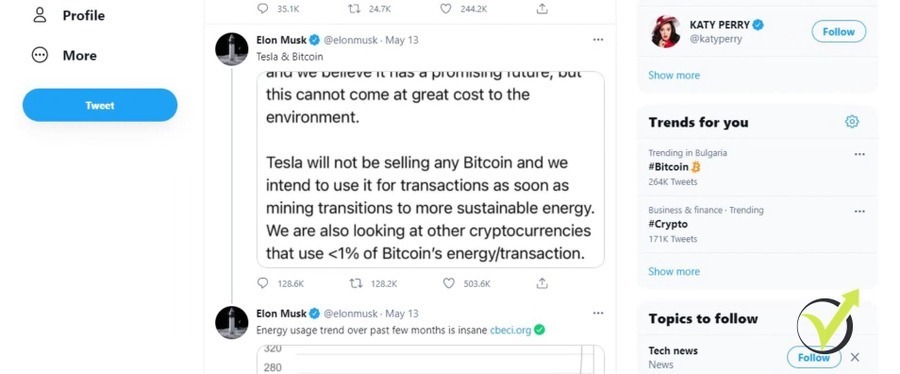Screen dimensions: 900x374
Task: Open the cbeci.org link
Action: coord(510,330)
